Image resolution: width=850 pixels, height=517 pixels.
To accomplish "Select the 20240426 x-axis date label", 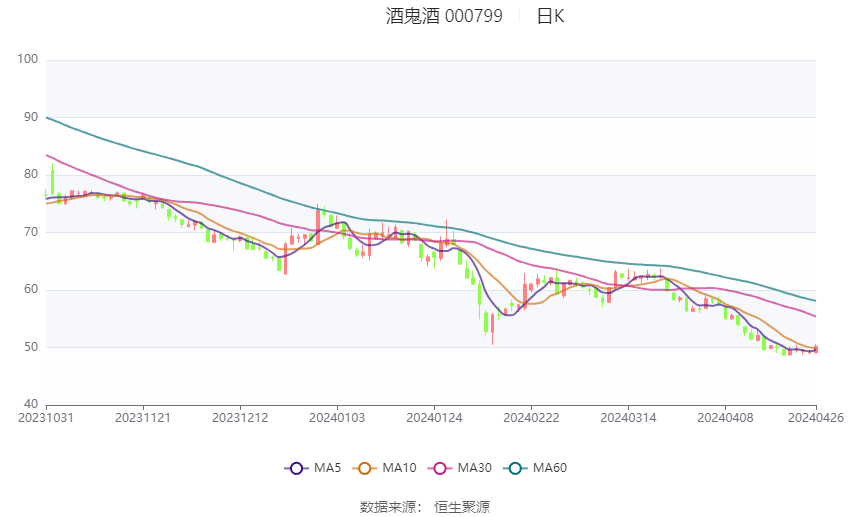I will (x=816, y=418).
